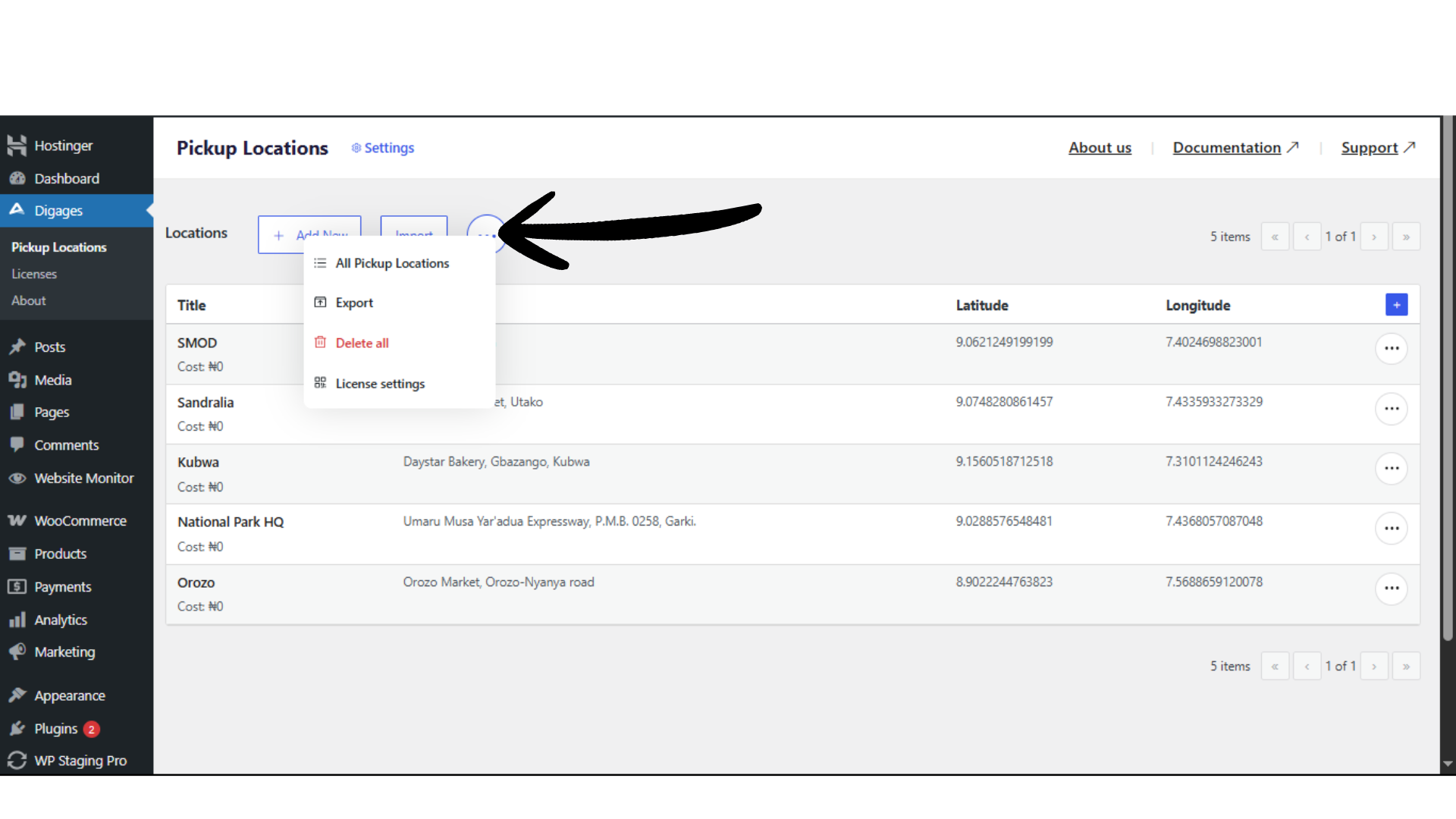The height and width of the screenshot is (819, 1456).
Task: Open the Hostinger panel
Action: pyautogui.click(x=64, y=145)
